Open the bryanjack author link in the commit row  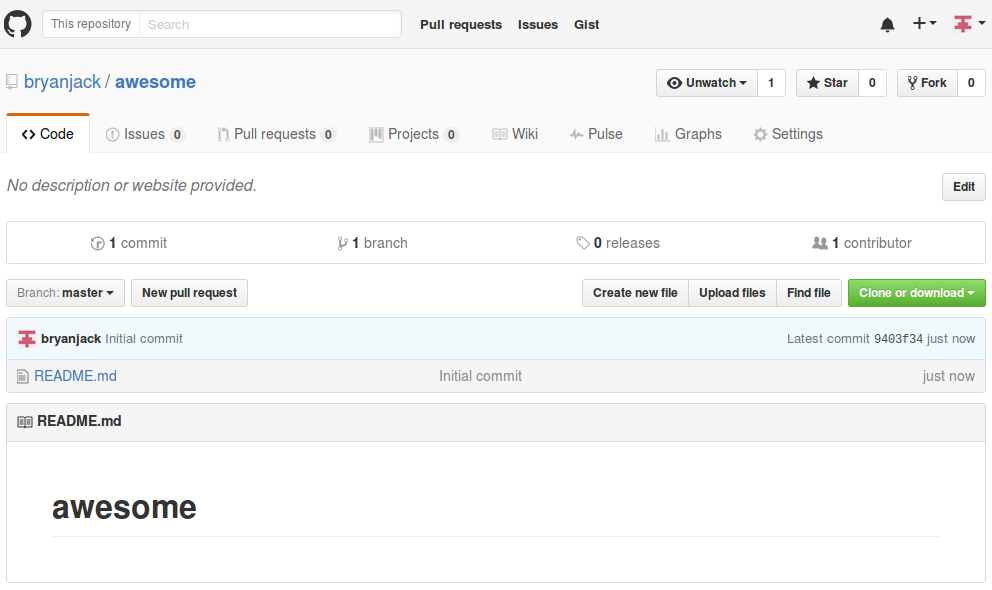coord(71,339)
